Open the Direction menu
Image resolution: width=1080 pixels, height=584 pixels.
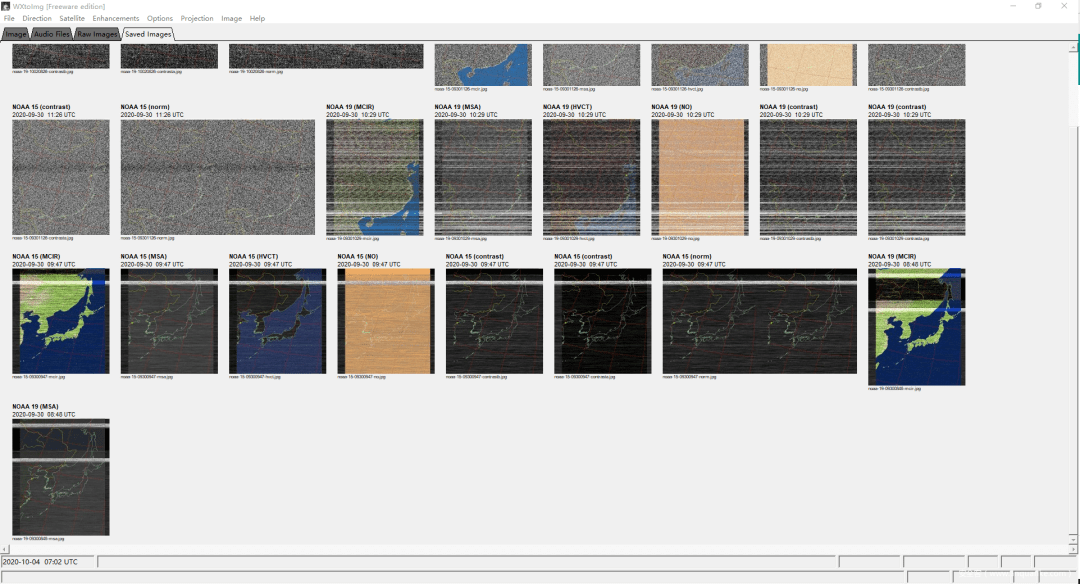(x=37, y=18)
